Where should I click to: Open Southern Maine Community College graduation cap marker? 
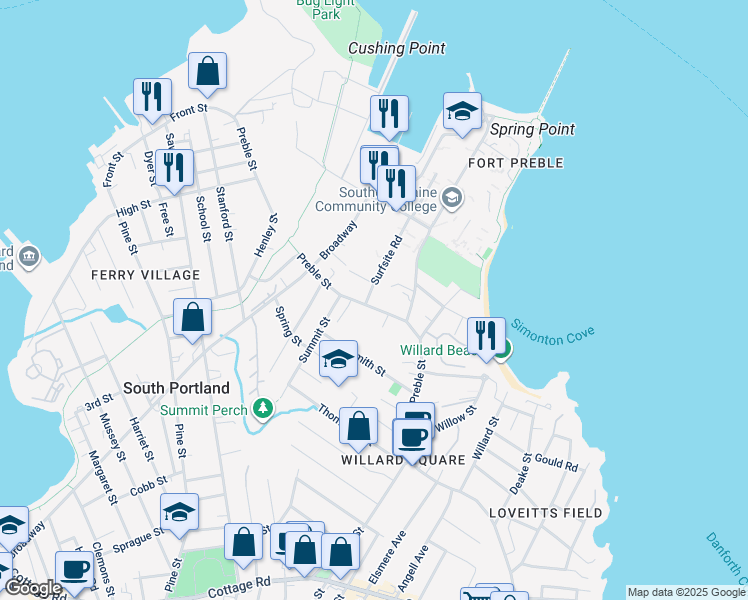click(451, 197)
